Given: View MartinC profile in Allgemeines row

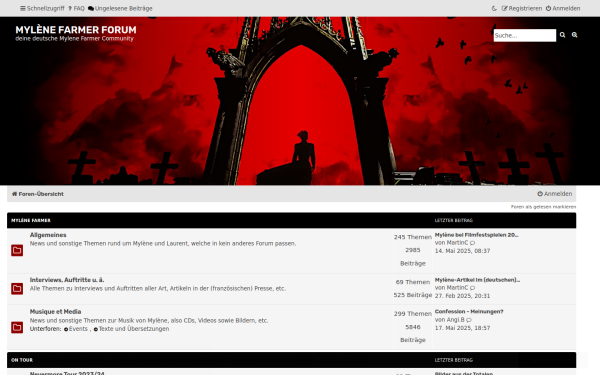Looking at the screenshot, I should (457, 243).
